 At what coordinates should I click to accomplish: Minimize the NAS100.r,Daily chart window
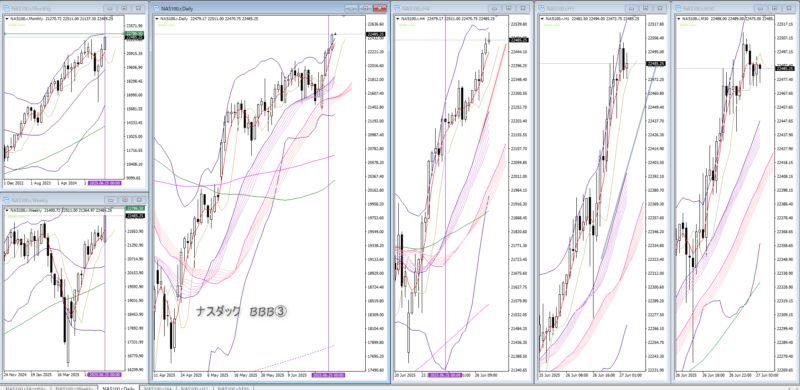click(x=351, y=8)
